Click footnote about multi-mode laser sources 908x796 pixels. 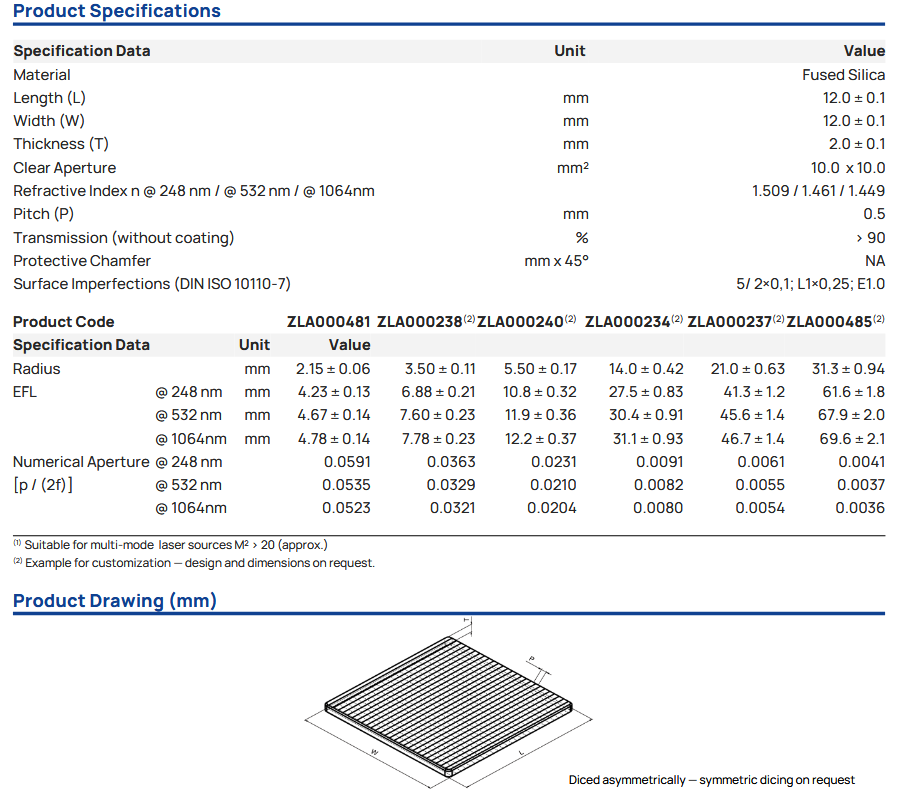pos(170,545)
